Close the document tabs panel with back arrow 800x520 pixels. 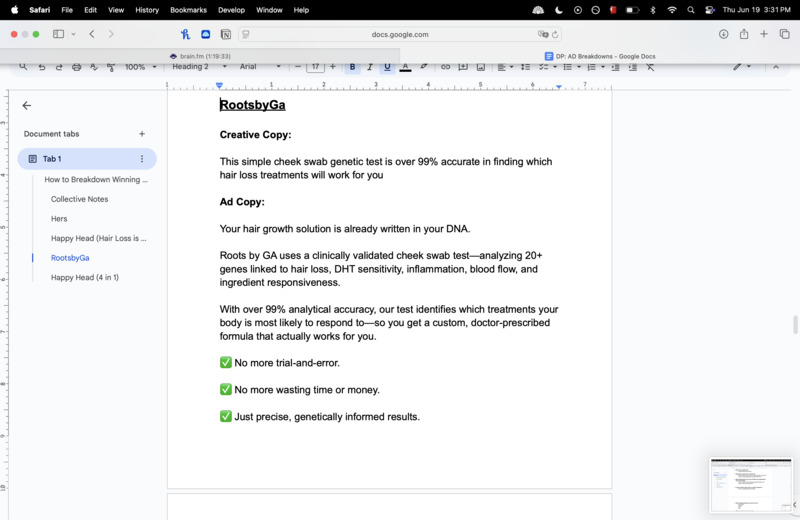(x=27, y=106)
